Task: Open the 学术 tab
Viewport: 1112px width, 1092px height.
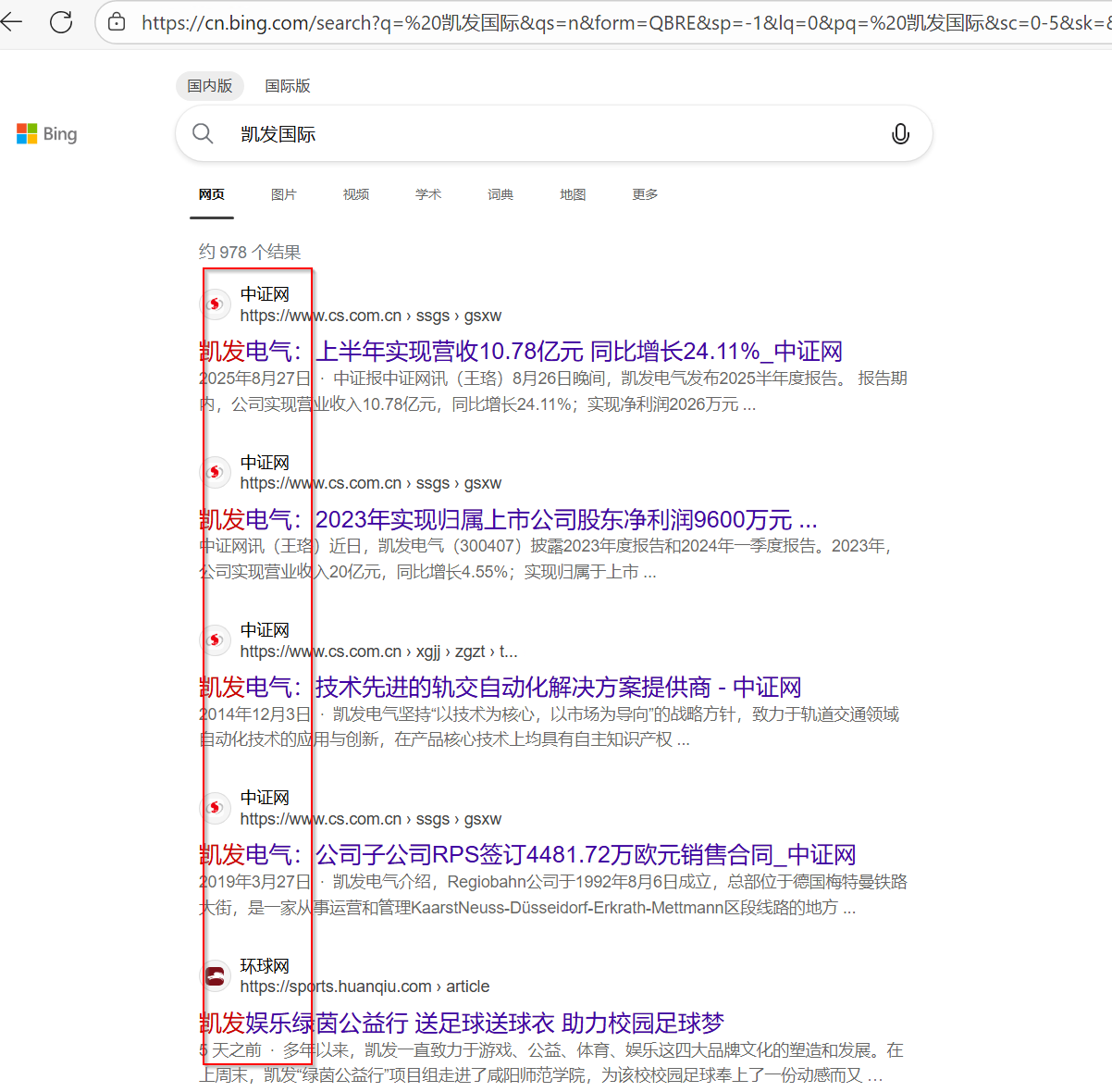Action: click(x=428, y=194)
